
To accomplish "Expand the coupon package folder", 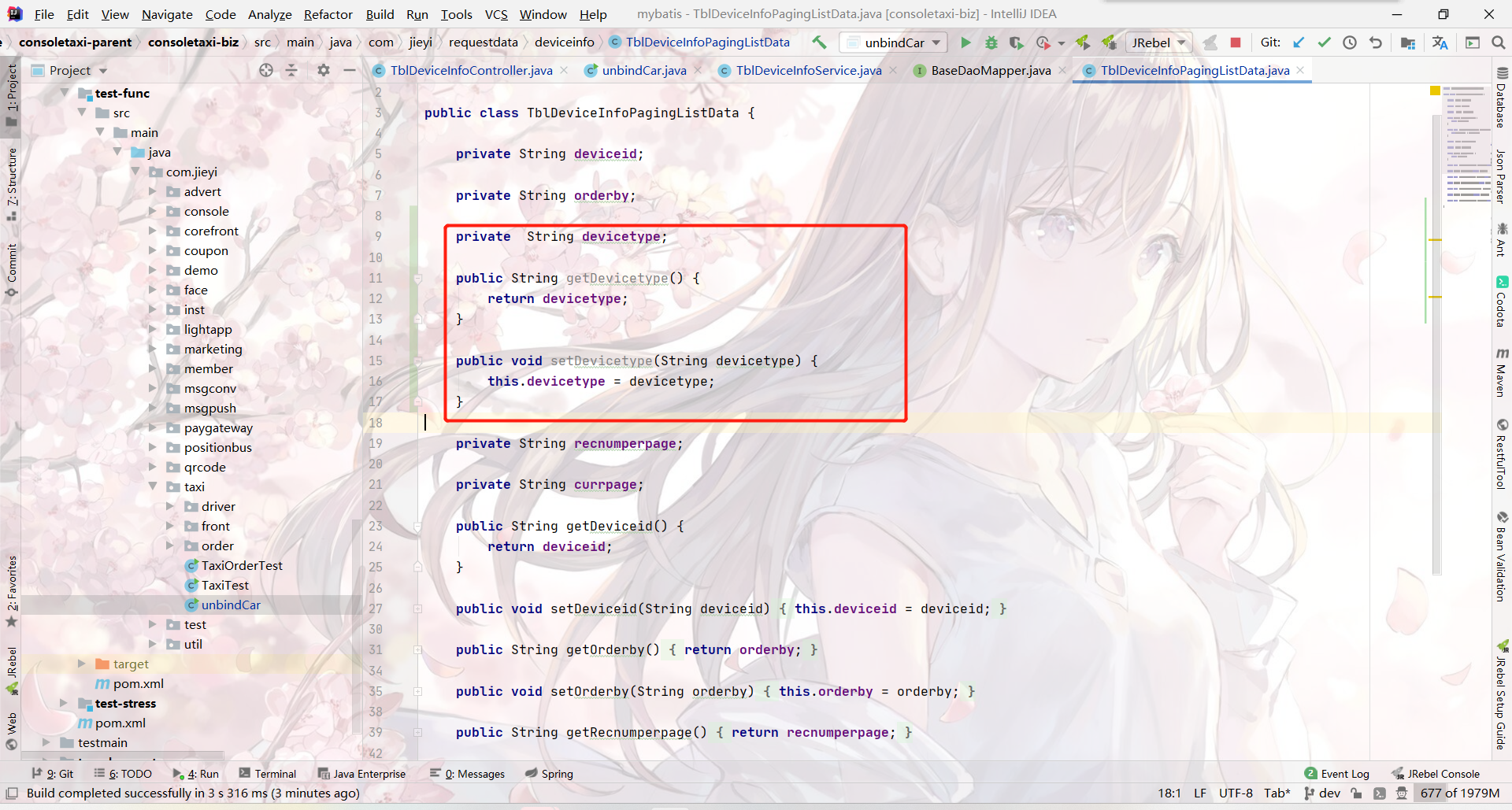I will (153, 250).
